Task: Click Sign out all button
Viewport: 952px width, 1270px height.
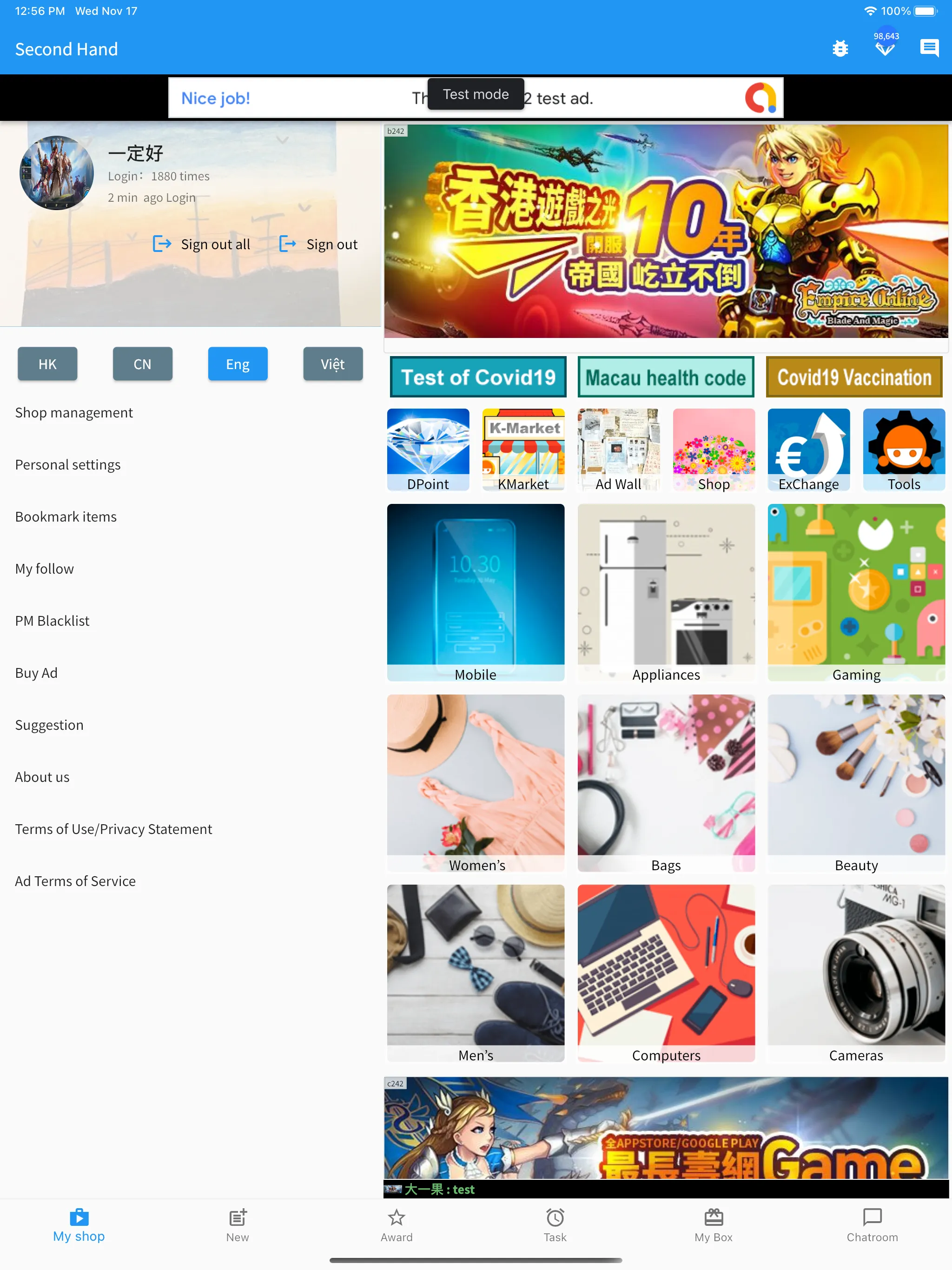Action: click(x=197, y=243)
